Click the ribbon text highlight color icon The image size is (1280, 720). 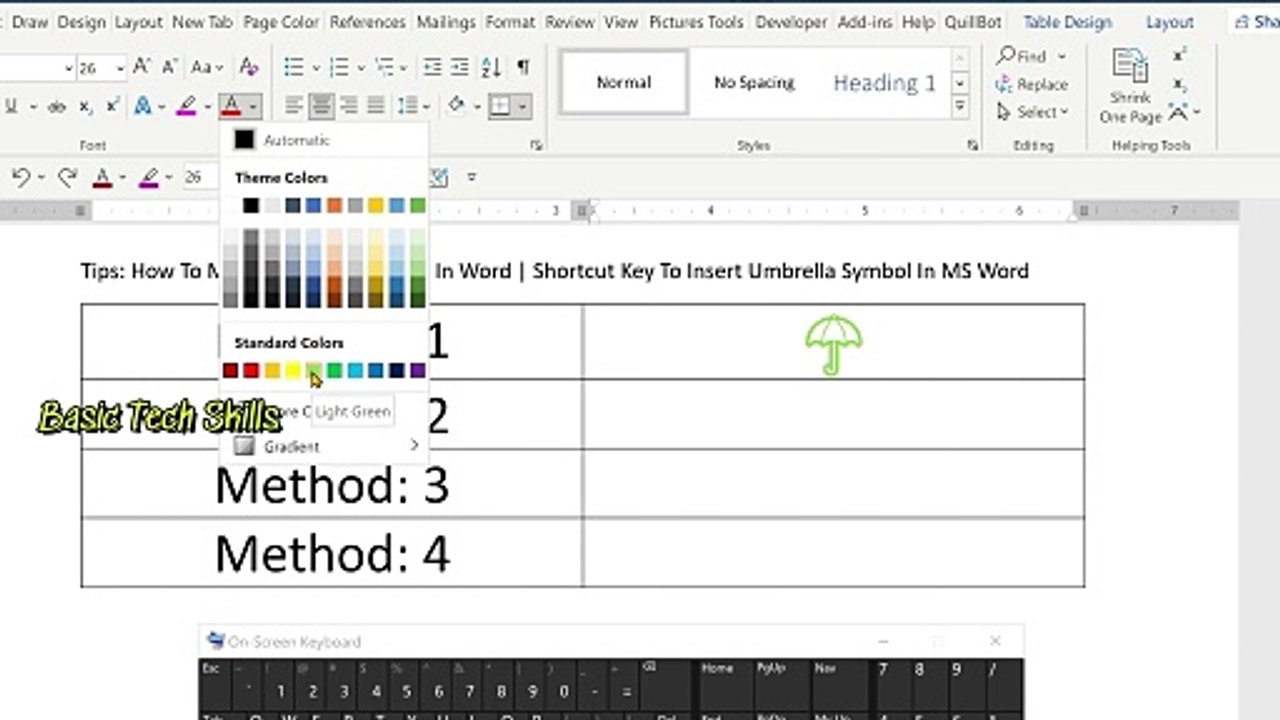coord(186,106)
